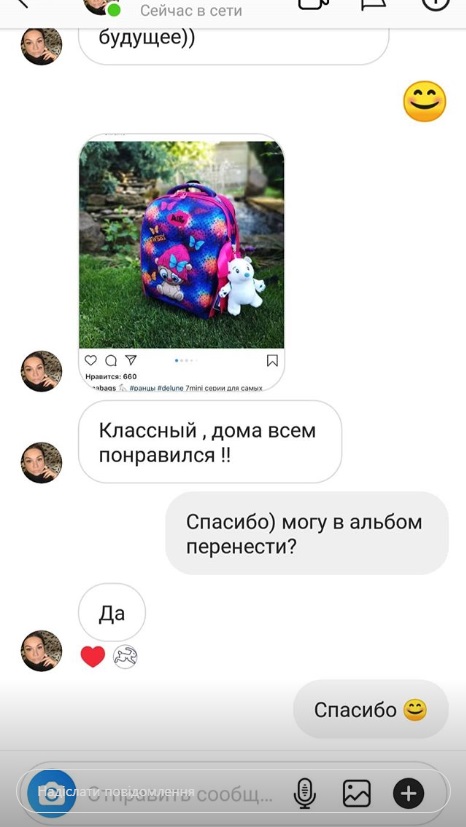
Task: Tap the black plus circle icon
Action: 409,793
